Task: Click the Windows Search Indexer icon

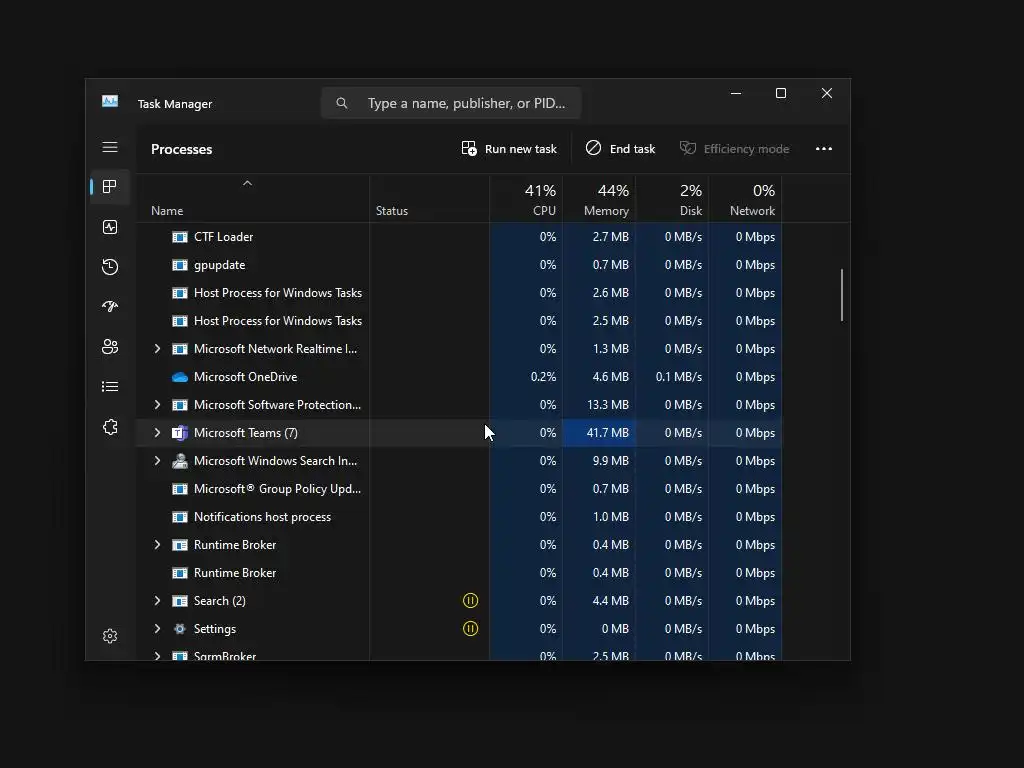Action: (180, 461)
